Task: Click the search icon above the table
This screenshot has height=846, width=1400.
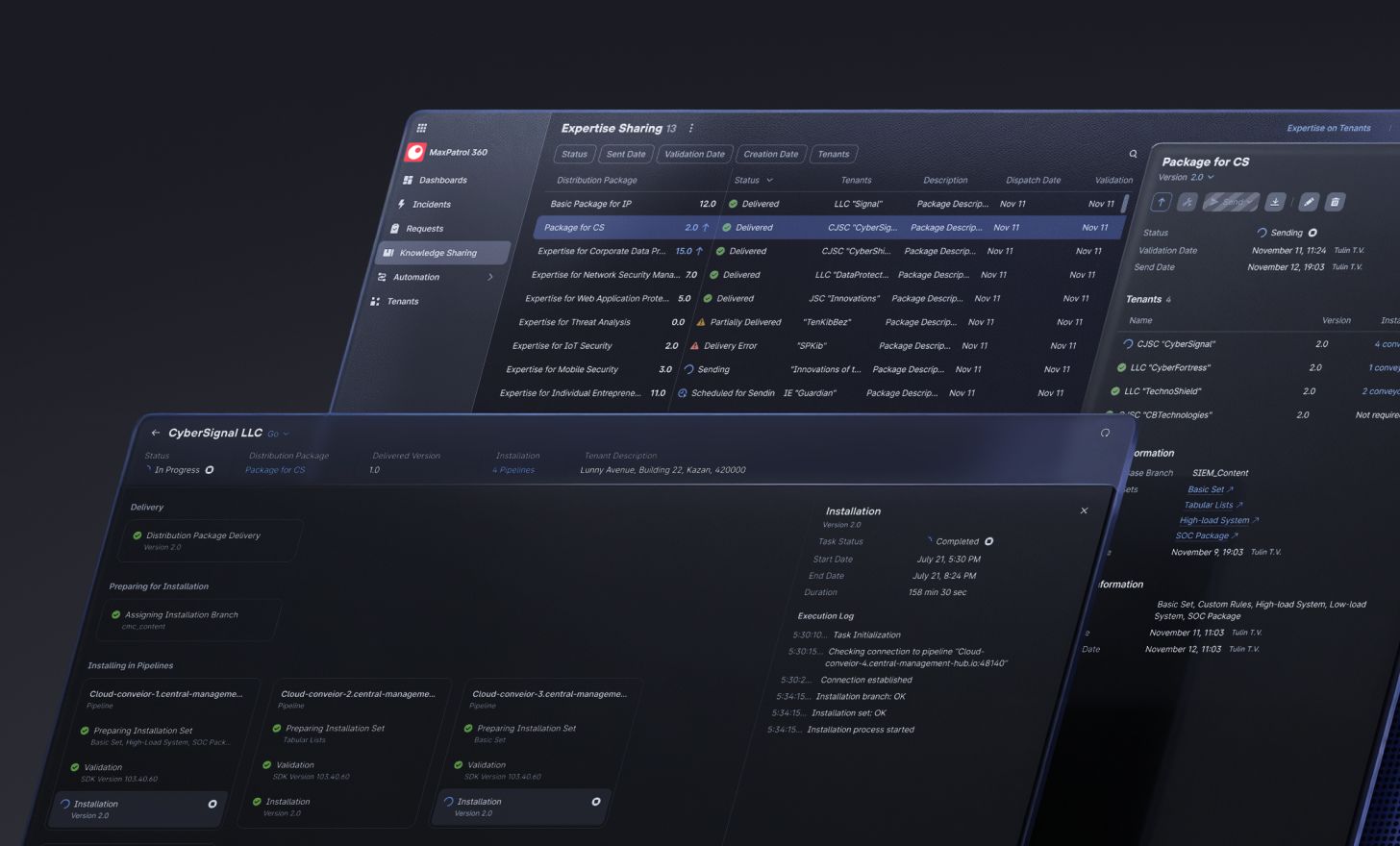Action: pyautogui.click(x=1133, y=154)
